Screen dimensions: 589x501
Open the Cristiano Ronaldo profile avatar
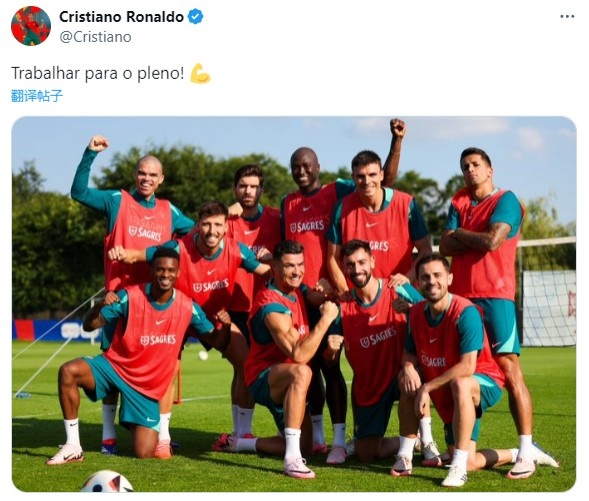click(x=31, y=26)
